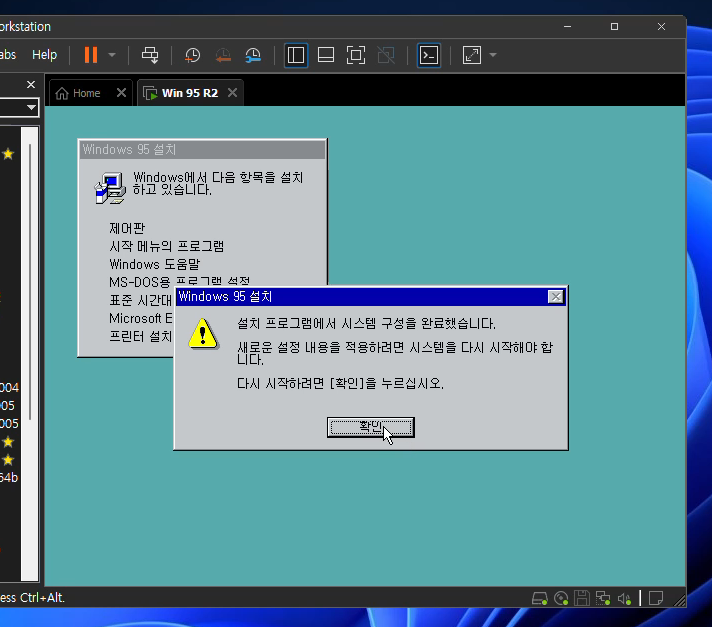
Task: Click the stretch guest display icon
Action: 472,55
